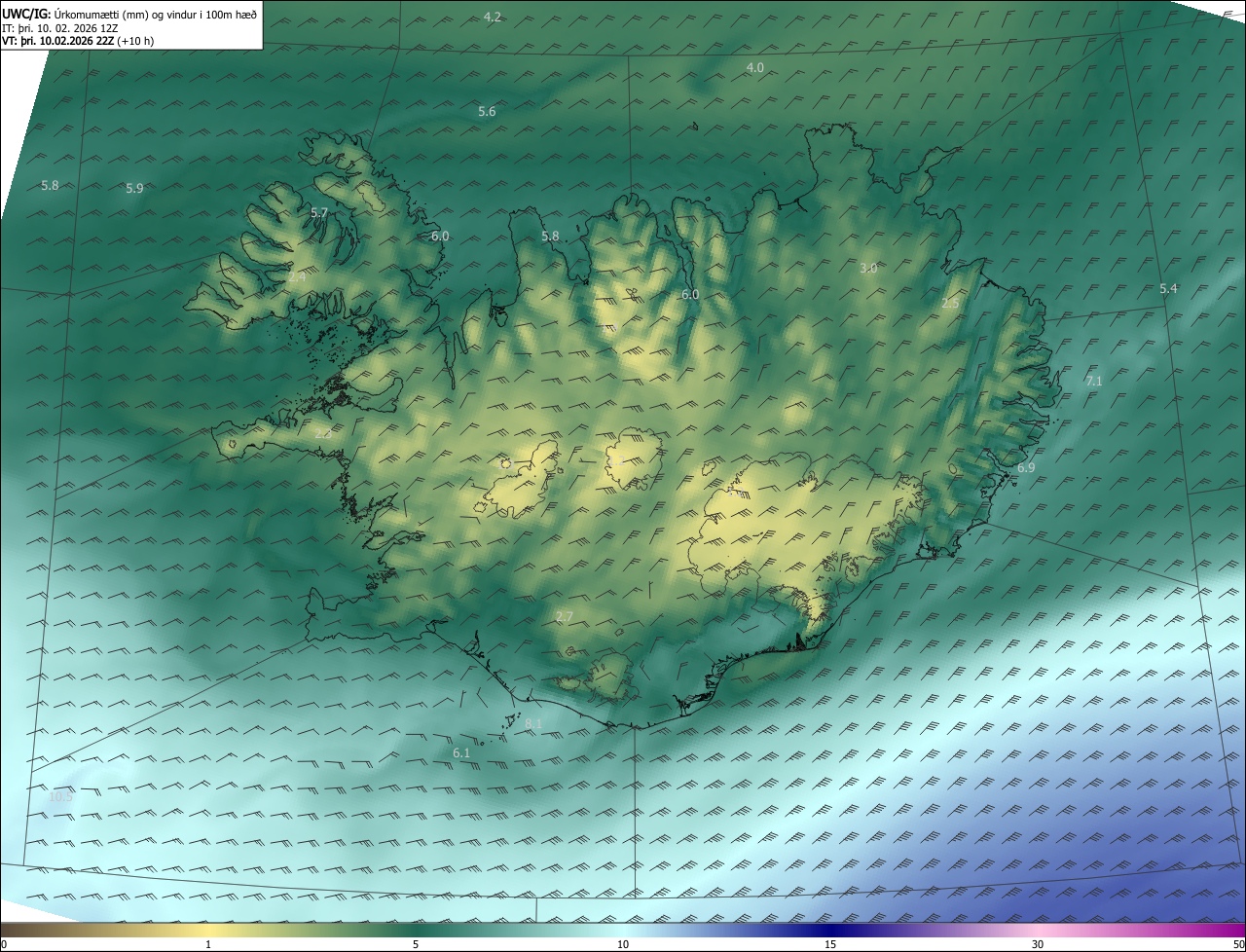Select the 4.2 precipitation value label
This screenshot has width=1246, height=952.
493,18
